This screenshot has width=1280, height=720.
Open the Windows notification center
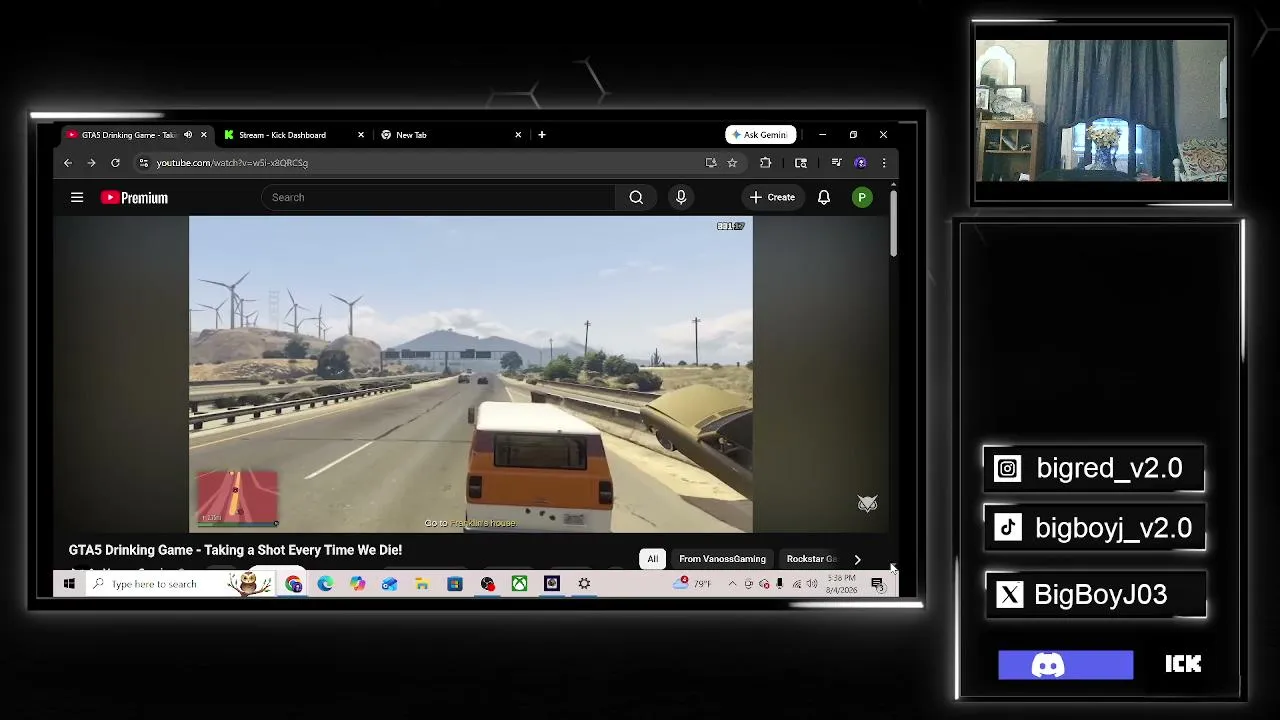(878, 584)
